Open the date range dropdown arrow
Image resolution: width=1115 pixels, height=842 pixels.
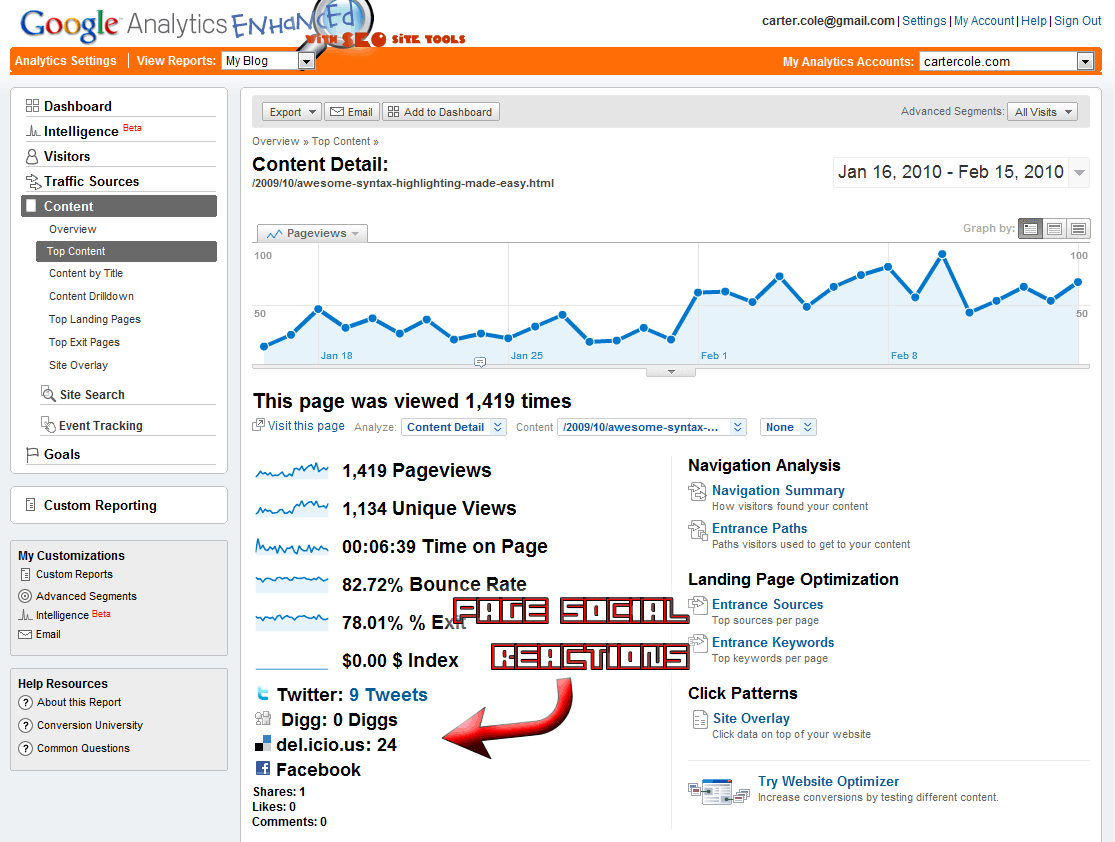[x=1079, y=173]
